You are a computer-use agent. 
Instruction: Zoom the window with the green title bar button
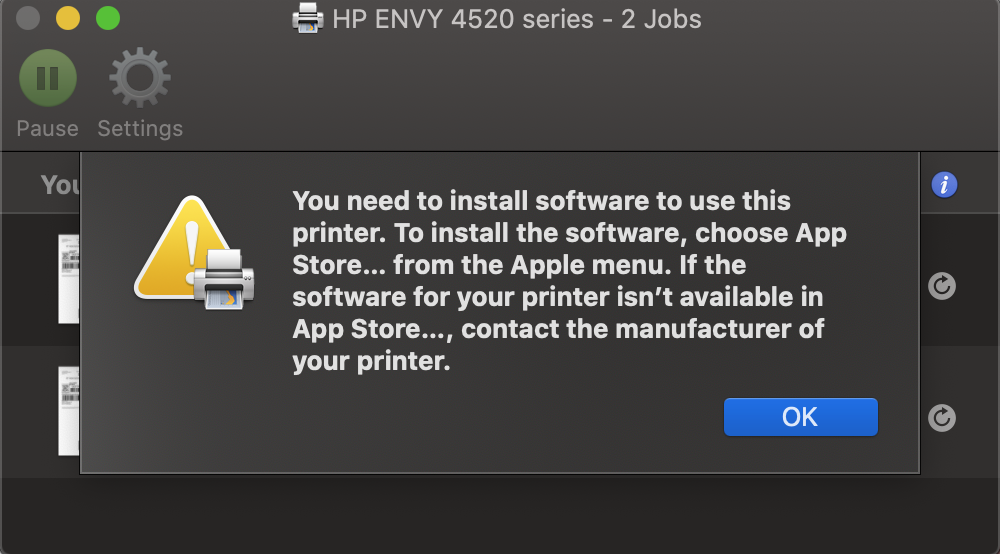(x=107, y=18)
